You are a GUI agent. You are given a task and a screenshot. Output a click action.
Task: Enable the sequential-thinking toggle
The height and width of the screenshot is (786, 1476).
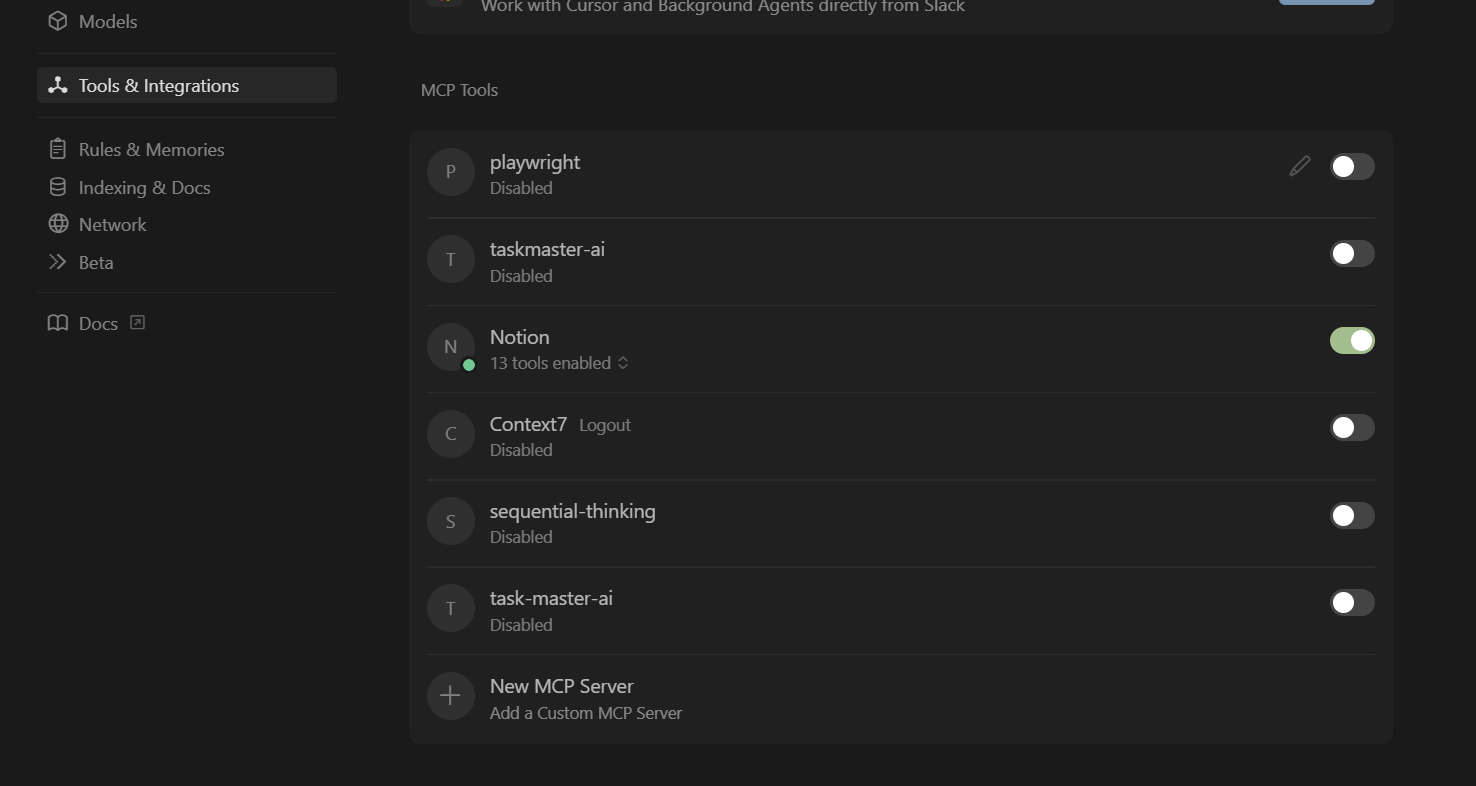click(1352, 516)
